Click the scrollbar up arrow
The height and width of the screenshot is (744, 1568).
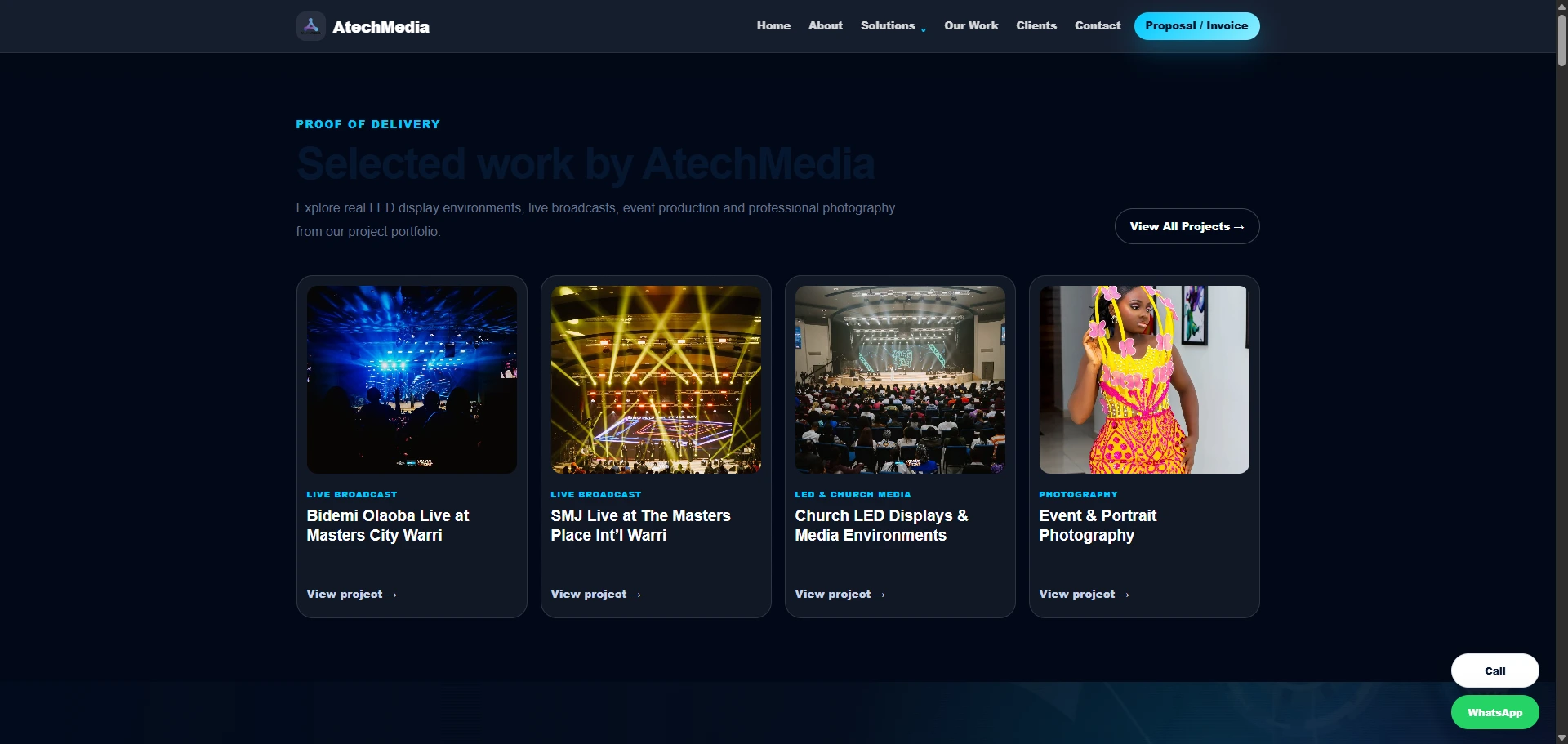pyautogui.click(x=1561, y=6)
